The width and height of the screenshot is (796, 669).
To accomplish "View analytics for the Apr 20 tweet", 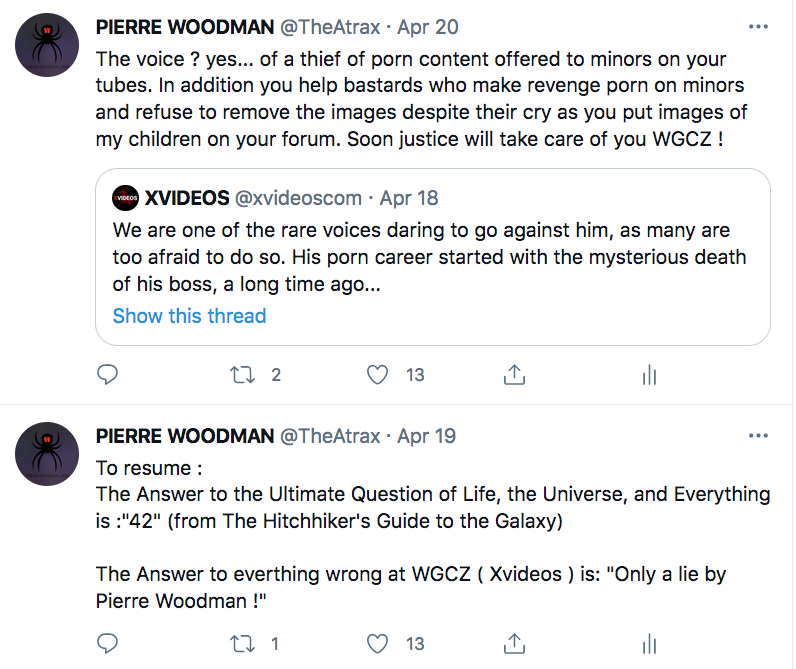I will pos(648,375).
